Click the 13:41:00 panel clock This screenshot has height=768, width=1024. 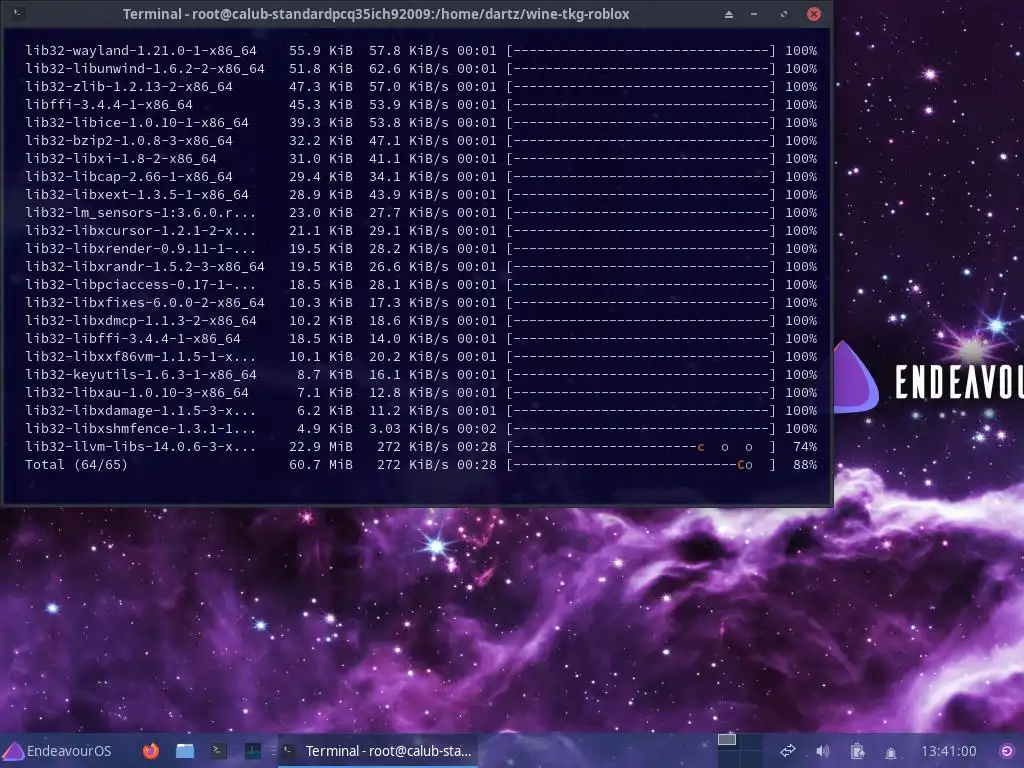pyautogui.click(x=948, y=751)
